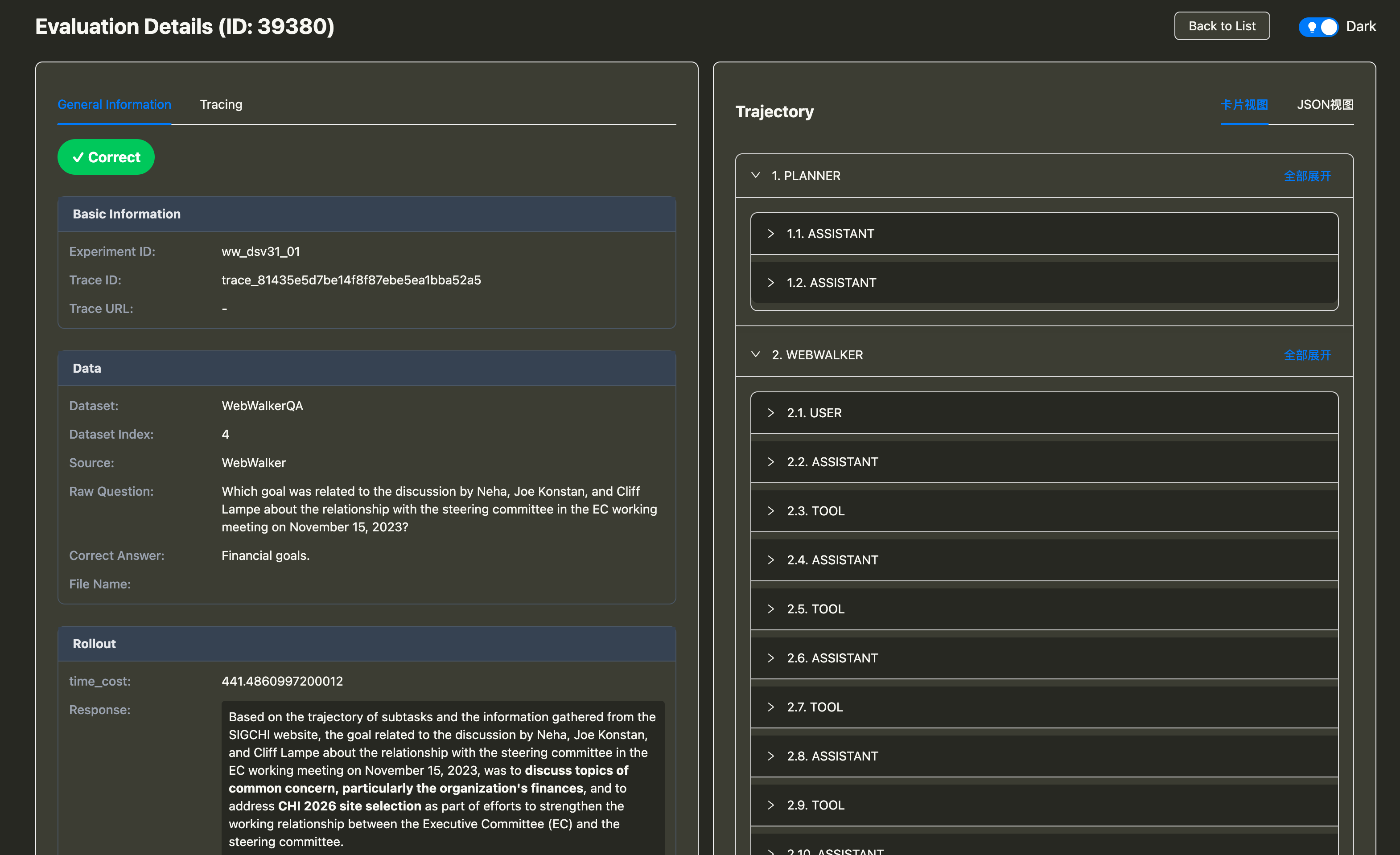Click the trace ID value trace_81435e5d7be14f8f87ebe5ea1bba52a5
1400x855 pixels.
(351, 280)
